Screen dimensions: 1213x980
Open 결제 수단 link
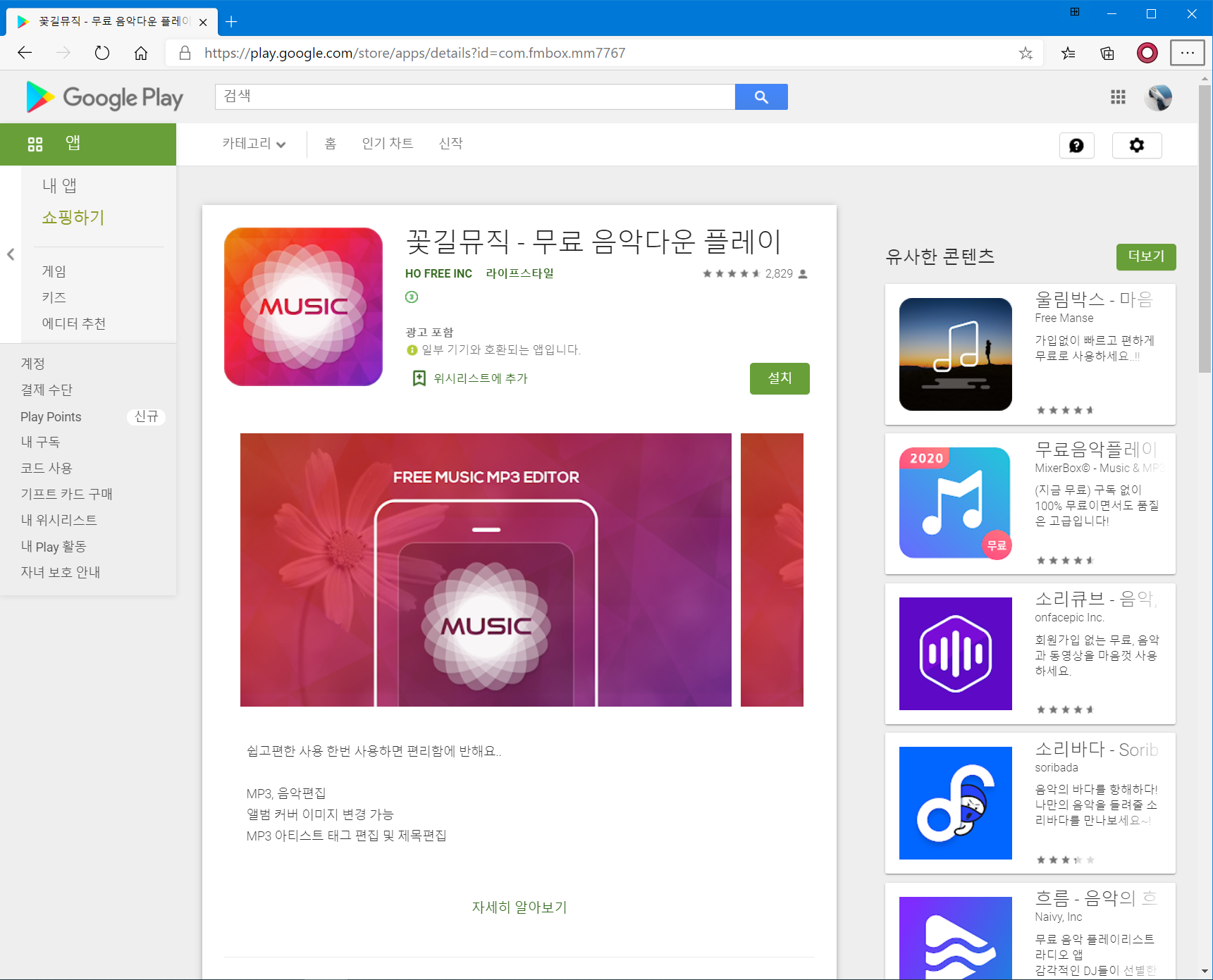pyautogui.click(x=47, y=390)
